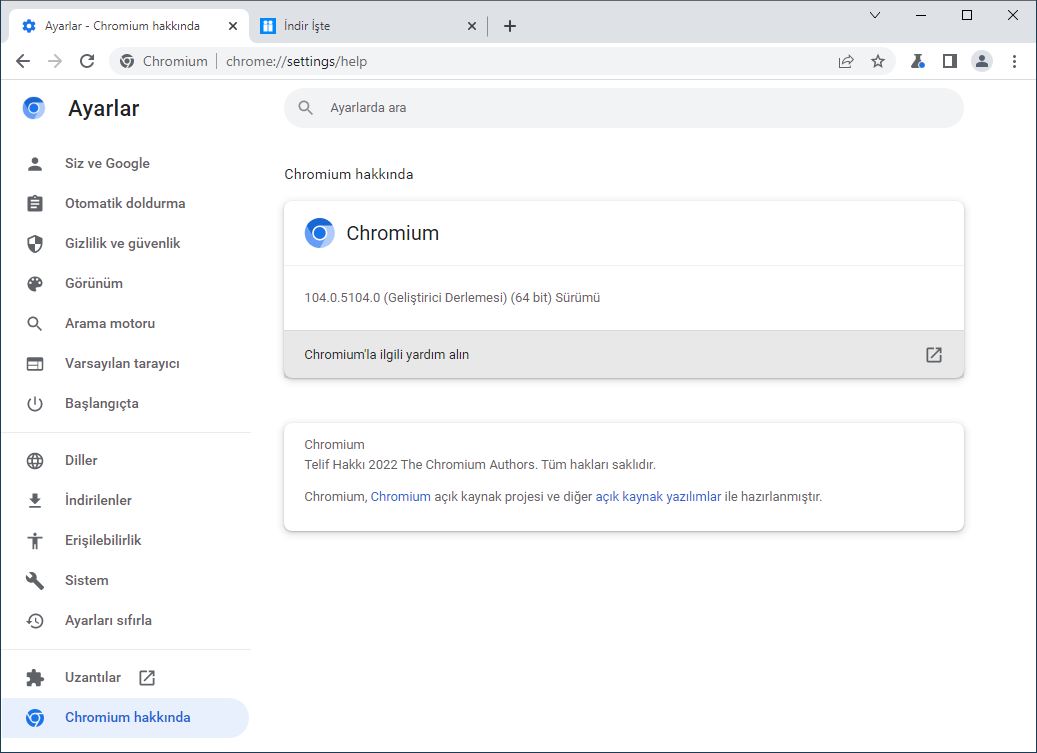Open the açık kaynak yazılımlar link

[658, 496]
